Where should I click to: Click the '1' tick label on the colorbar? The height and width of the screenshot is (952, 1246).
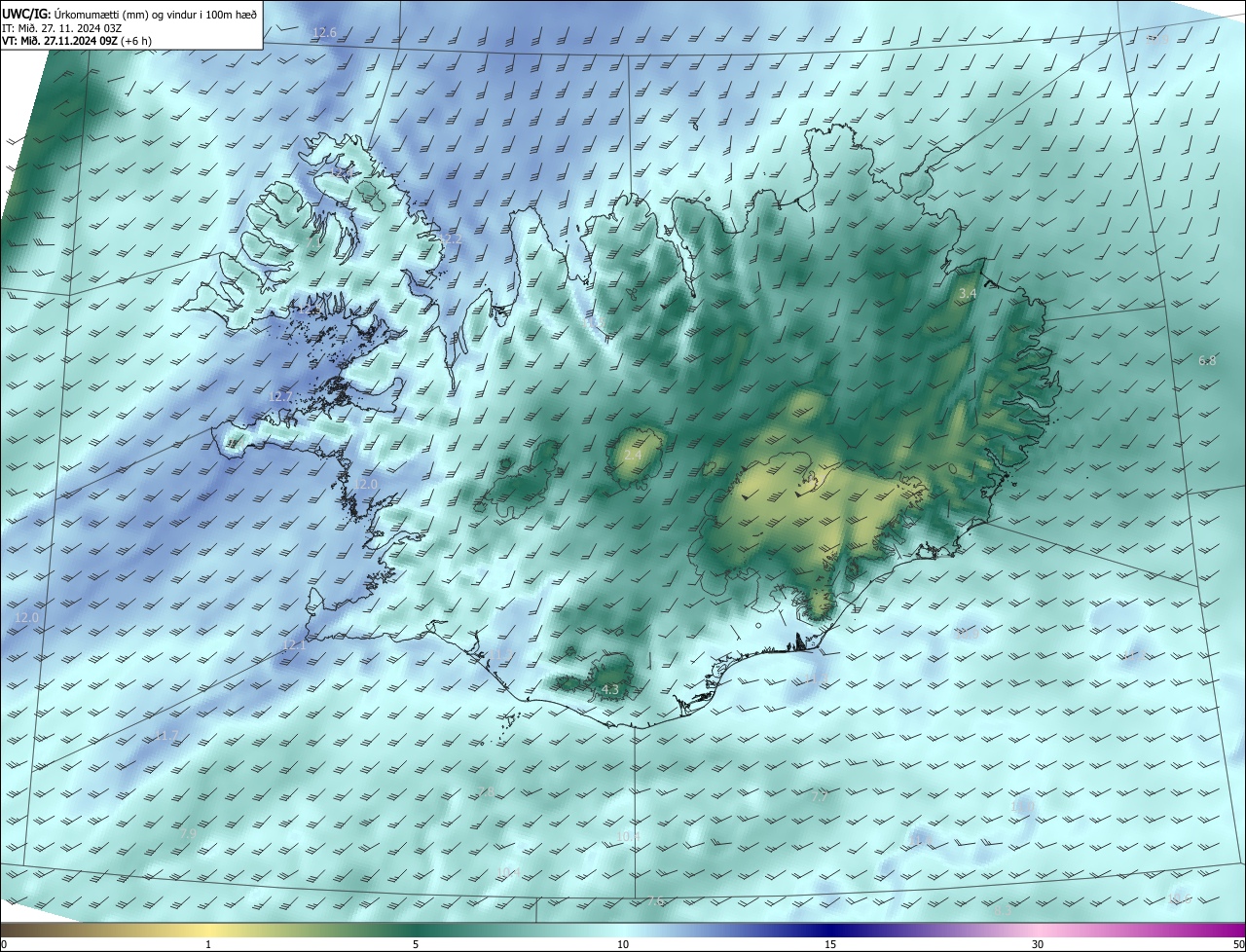pos(208,944)
